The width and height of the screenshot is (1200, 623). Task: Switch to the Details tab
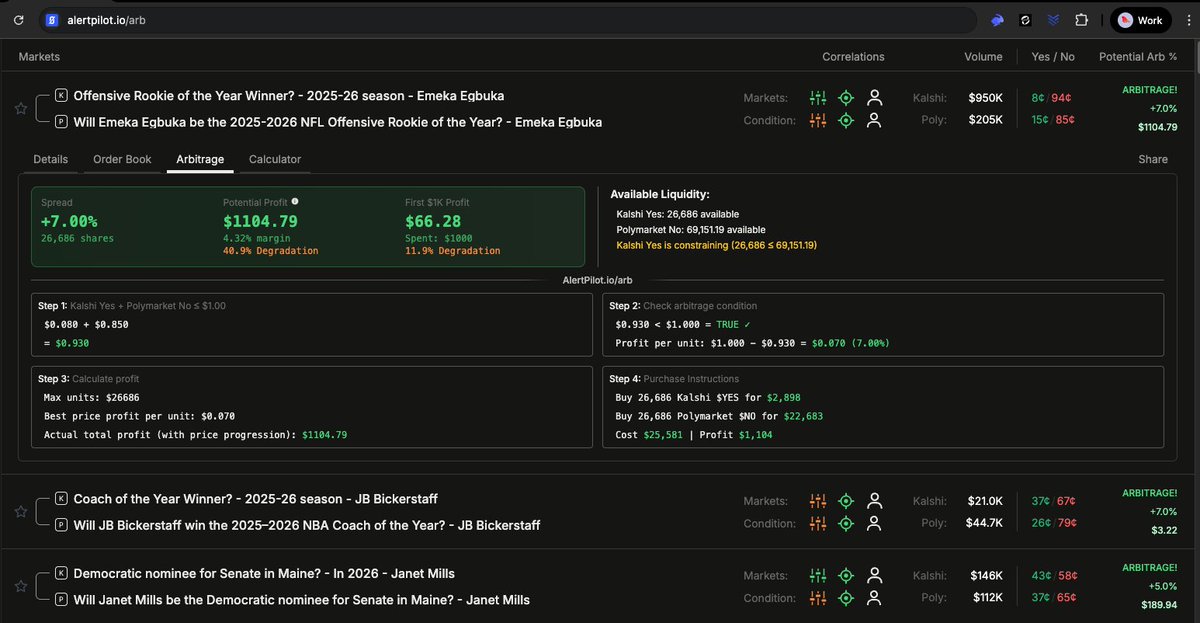pyautogui.click(x=51, y=159)
